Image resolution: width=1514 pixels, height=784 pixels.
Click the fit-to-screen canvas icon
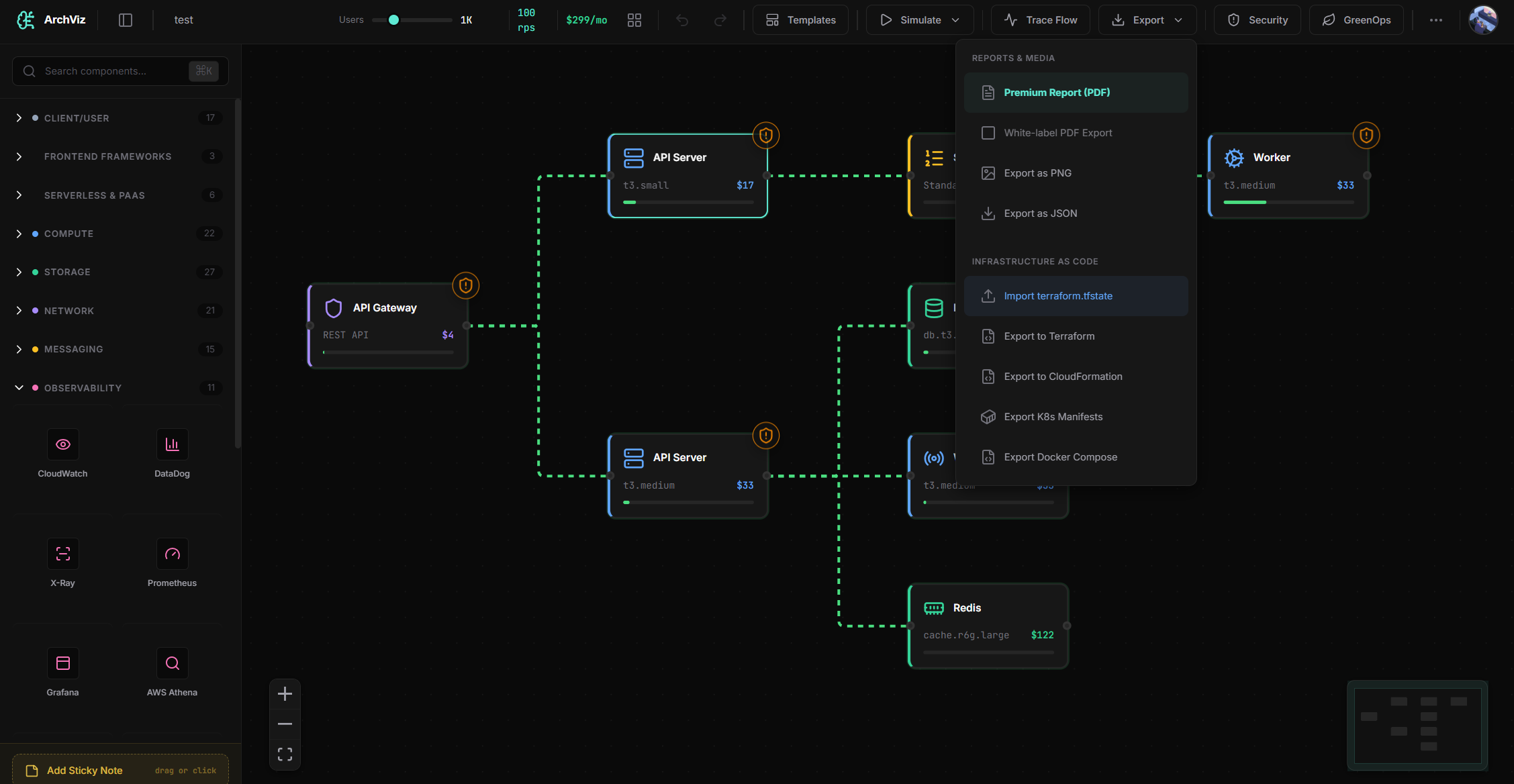[x=285, y=754]
